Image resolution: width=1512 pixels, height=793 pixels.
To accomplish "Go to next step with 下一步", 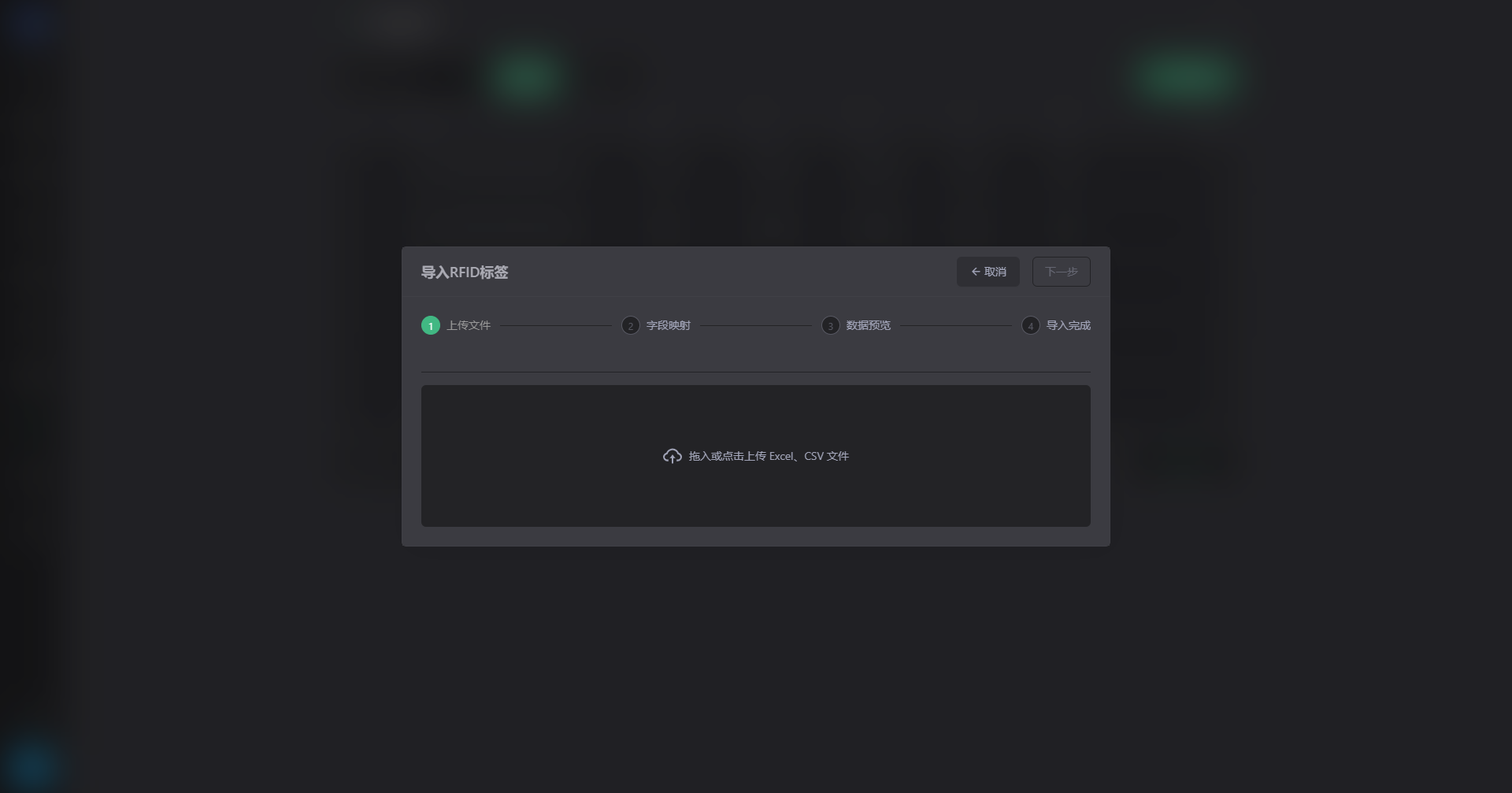I will pos(1062,272).
